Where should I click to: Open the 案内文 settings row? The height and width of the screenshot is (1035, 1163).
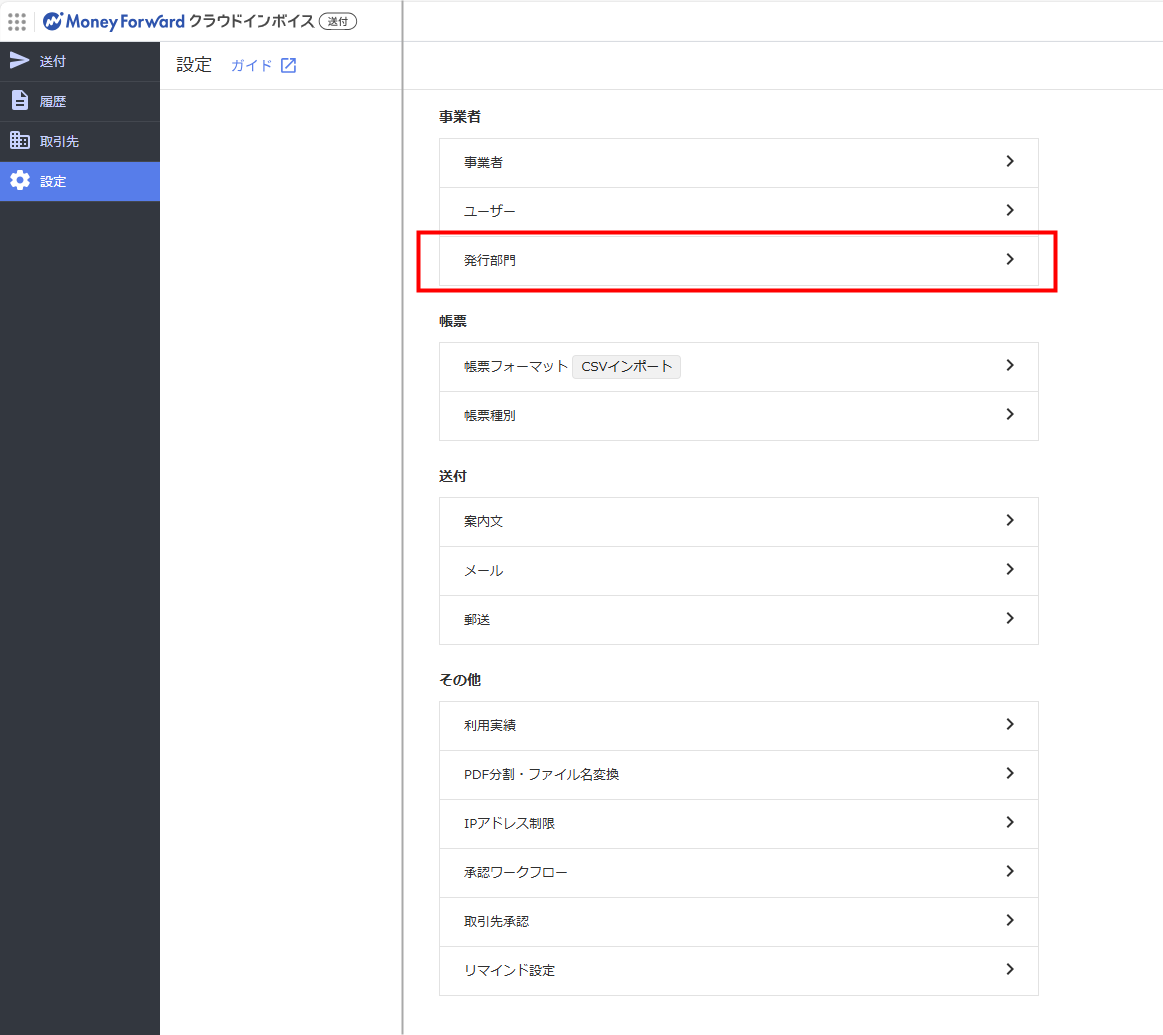point(738,521)
